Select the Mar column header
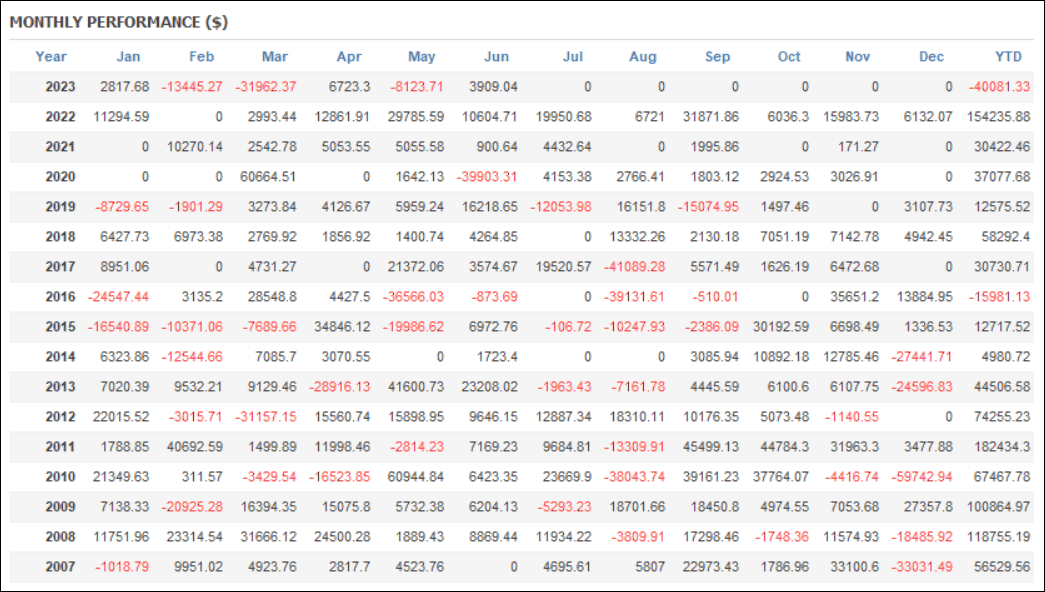Screen dimensions: 1045x592 [x=274, y=56]
